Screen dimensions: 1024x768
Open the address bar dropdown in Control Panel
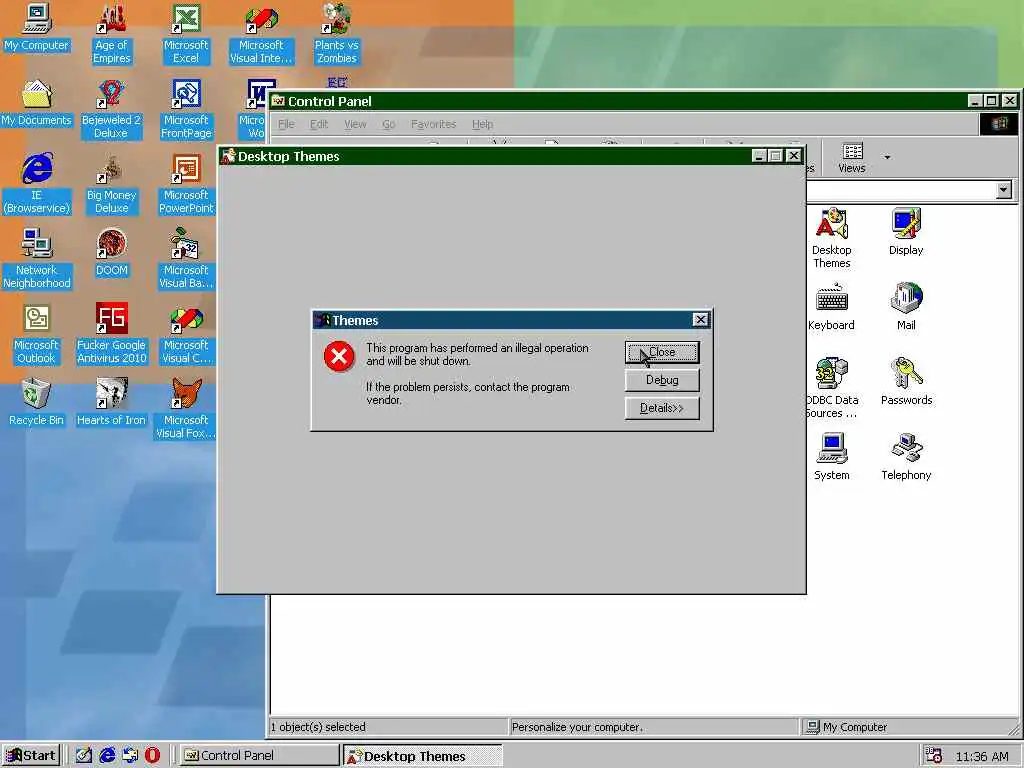(x=1004, y=190)
